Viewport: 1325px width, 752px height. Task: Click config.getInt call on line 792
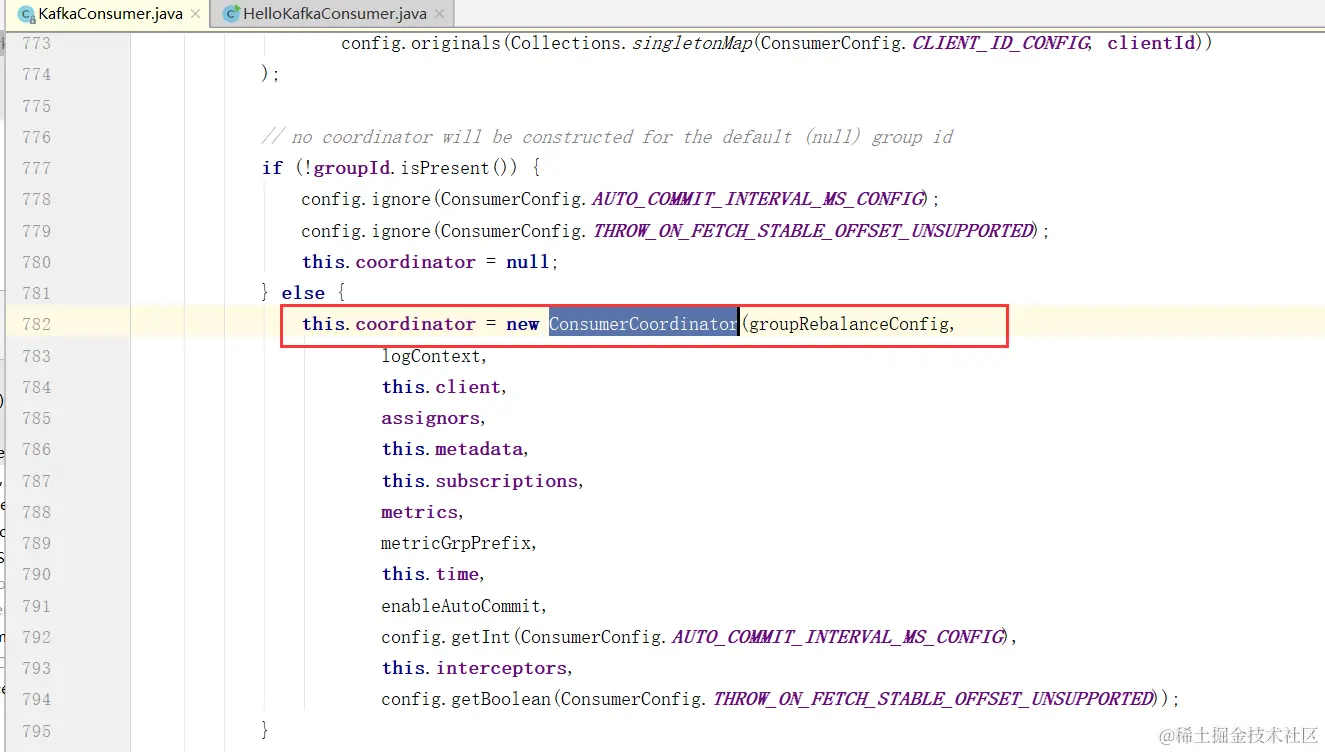click(x=445, y=637)
